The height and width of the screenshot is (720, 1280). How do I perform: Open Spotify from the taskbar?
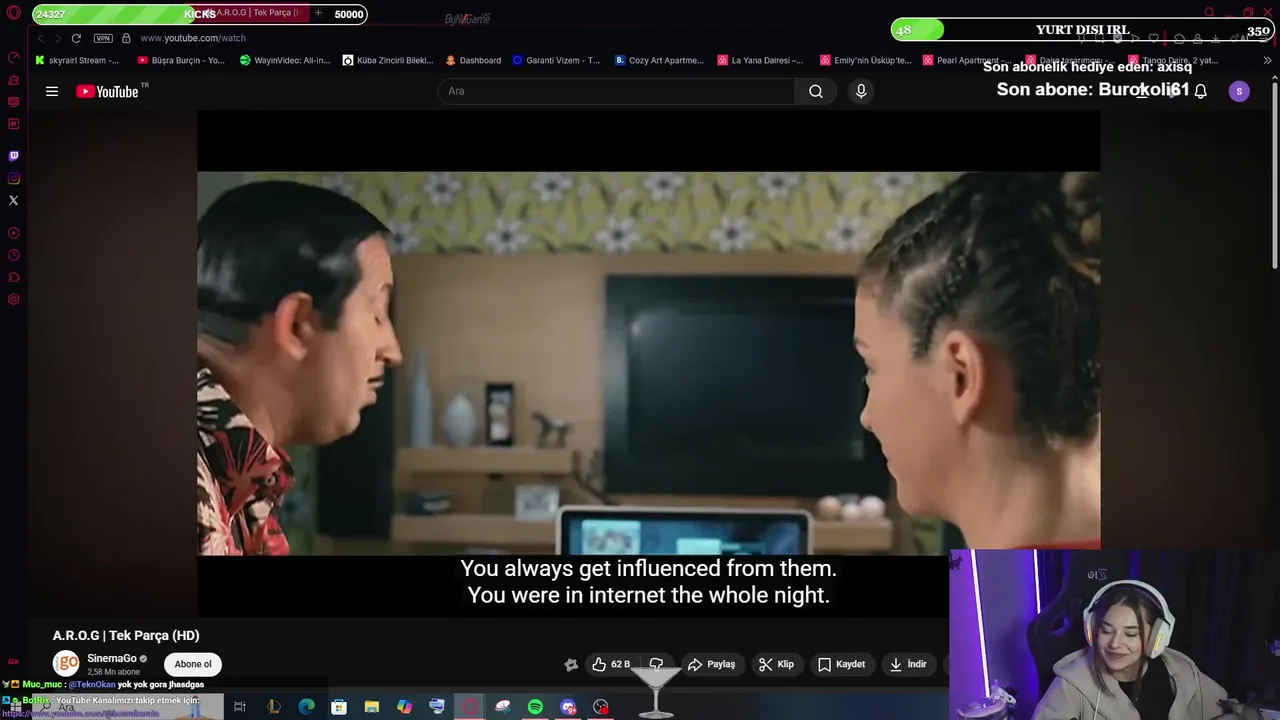coord(535,707)
